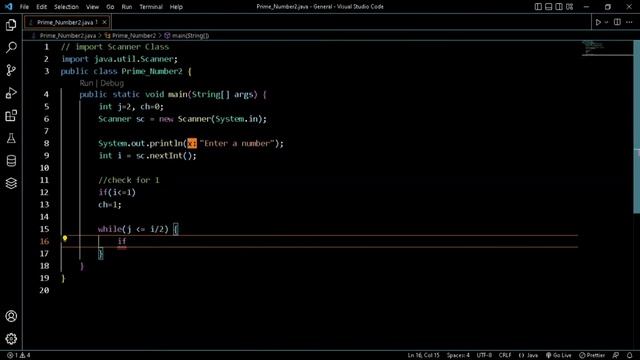
Task: Click the lightbulb quick fix icon
Action: [64, 238]
